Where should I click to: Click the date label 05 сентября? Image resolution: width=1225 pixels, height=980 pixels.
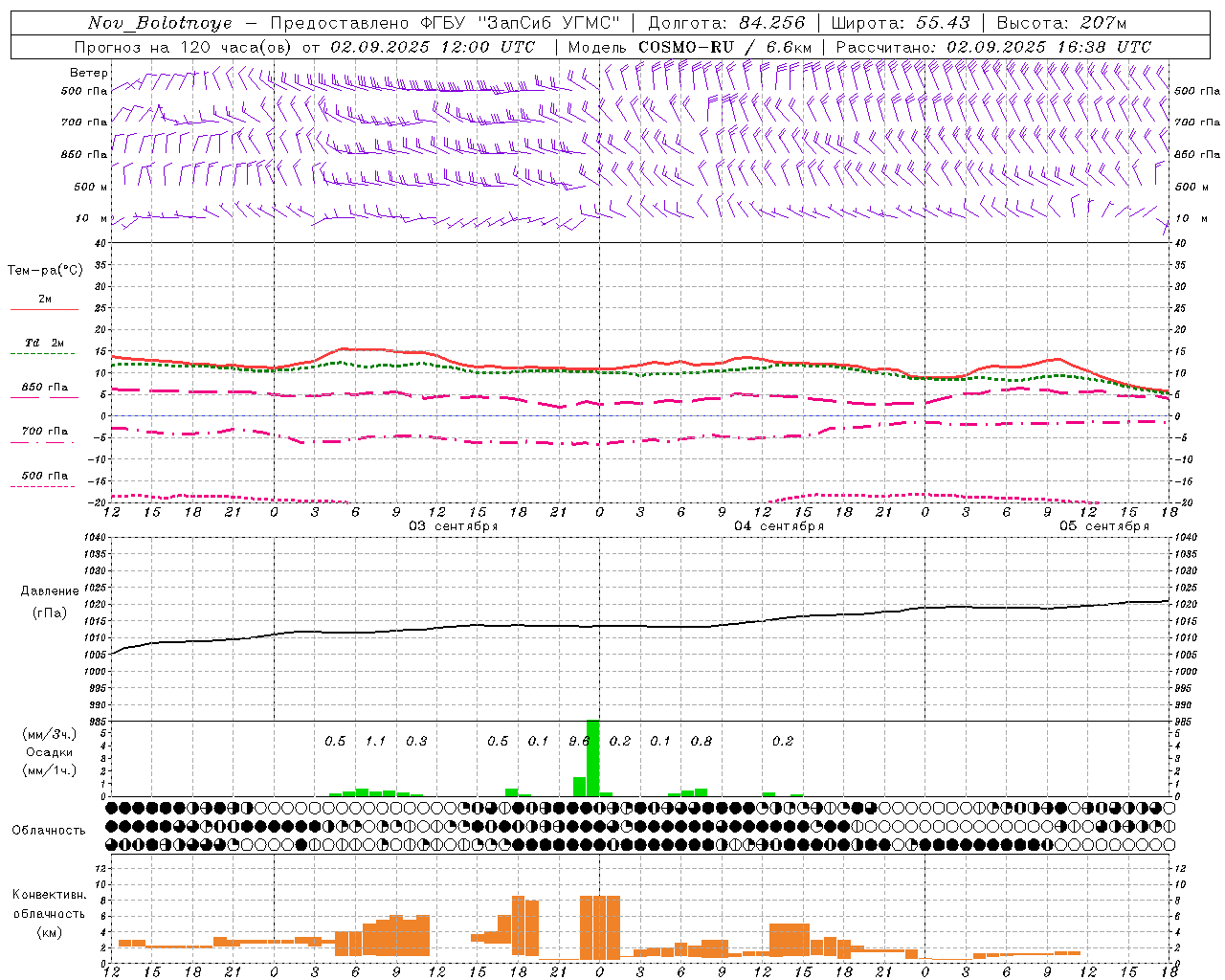1104,526
